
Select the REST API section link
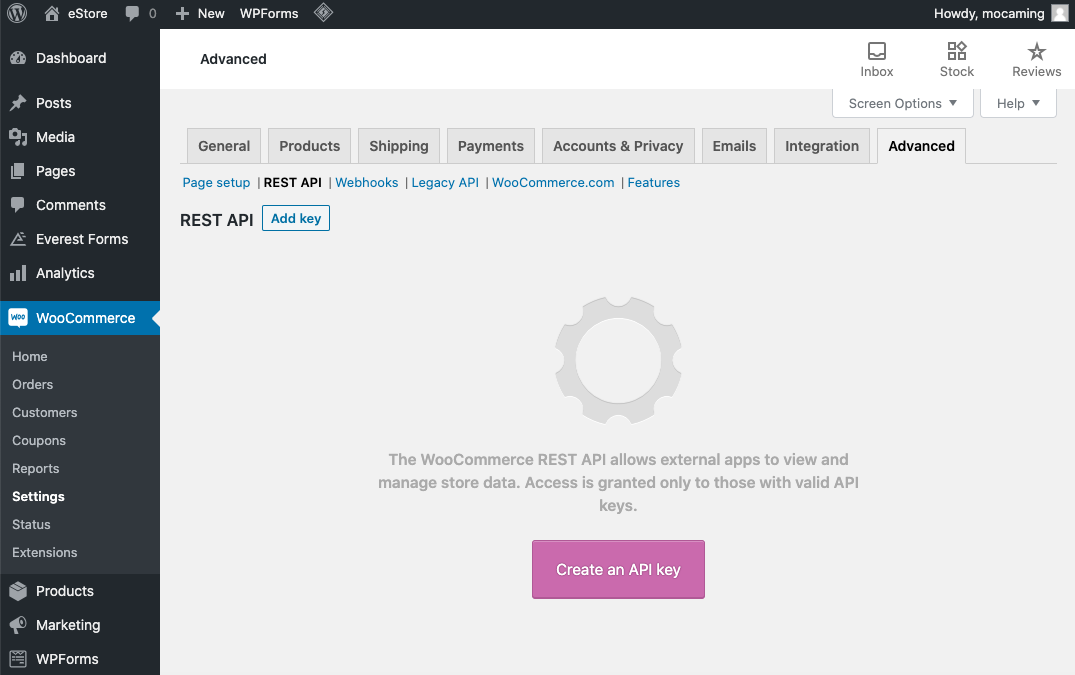point(293,182)
